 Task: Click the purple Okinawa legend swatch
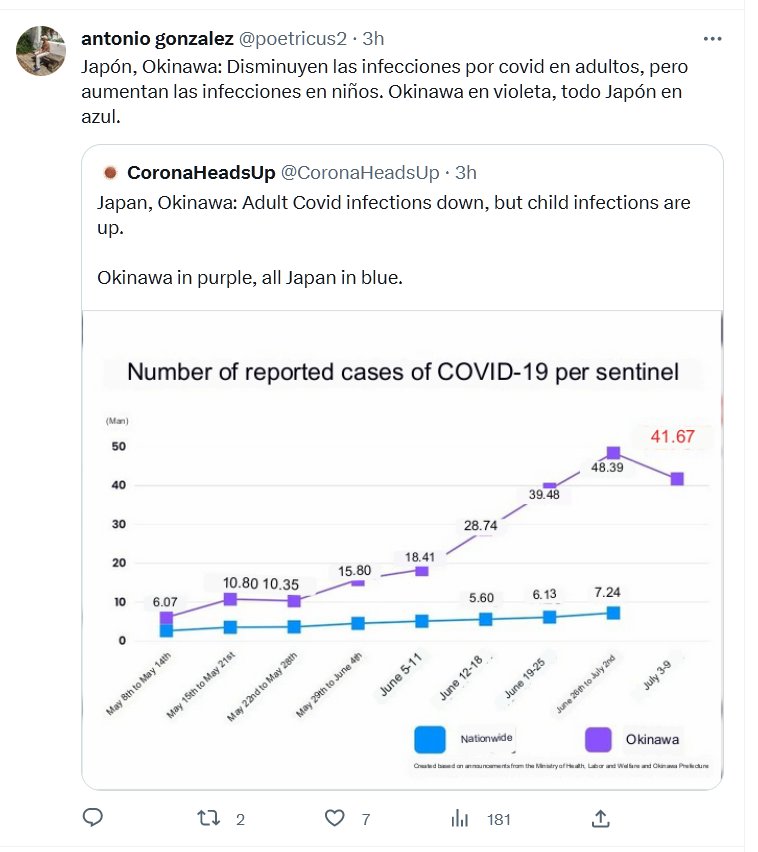point(597,739)
